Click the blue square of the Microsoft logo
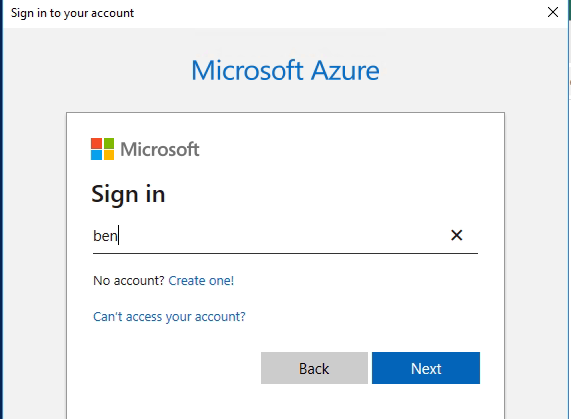The image size is (571, 419). pos(96,155)
